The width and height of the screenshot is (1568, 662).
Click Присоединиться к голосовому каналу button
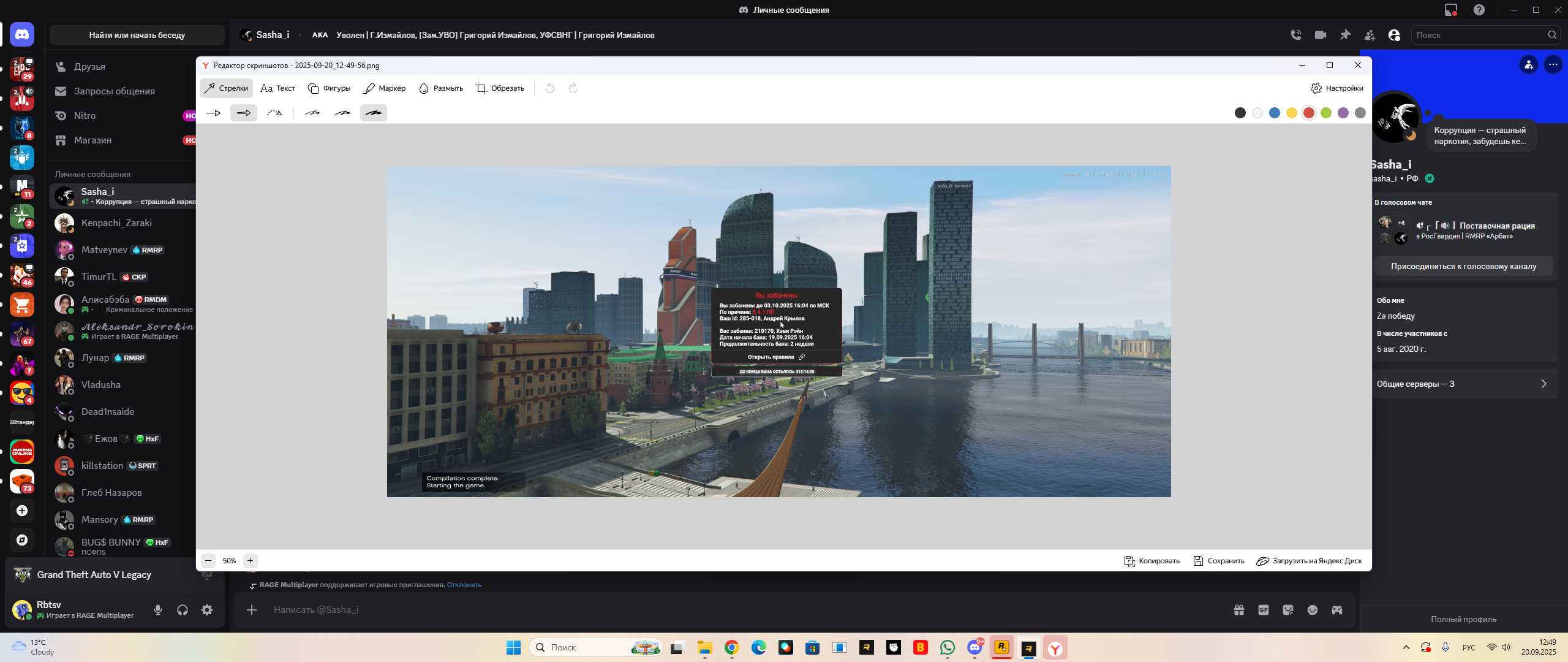pos(1463,266)
